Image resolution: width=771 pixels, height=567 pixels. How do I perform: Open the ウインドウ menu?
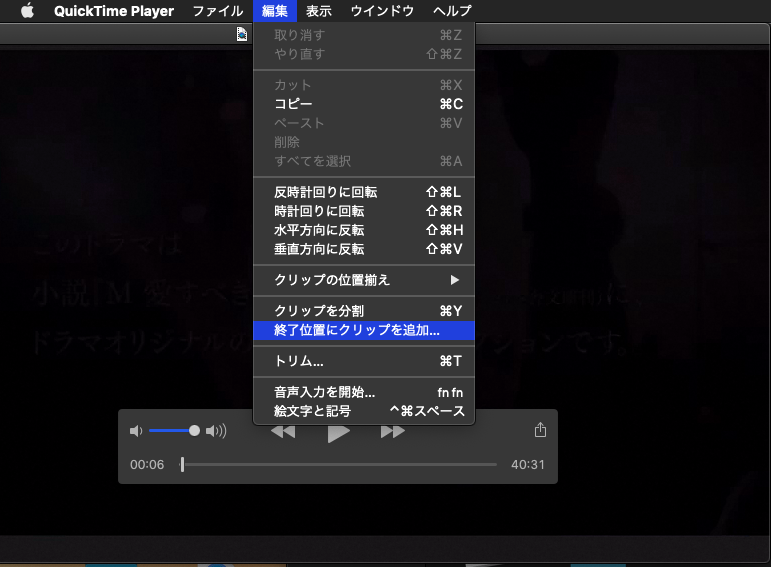382,11
